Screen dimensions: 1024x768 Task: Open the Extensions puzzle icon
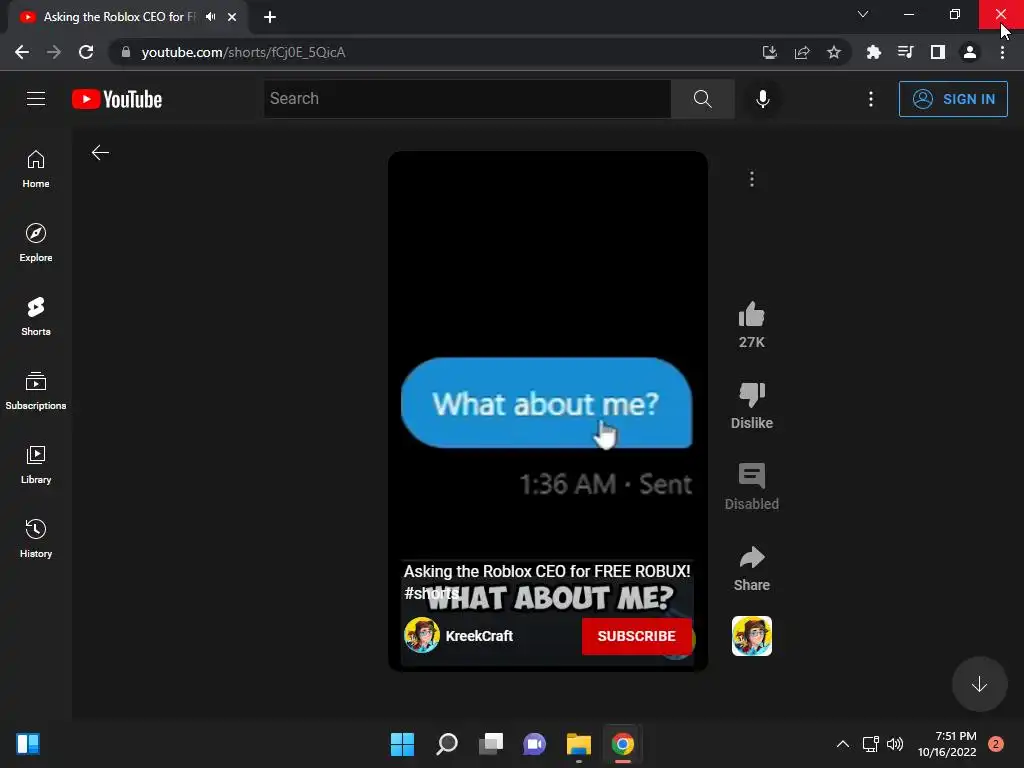[873, 52]
